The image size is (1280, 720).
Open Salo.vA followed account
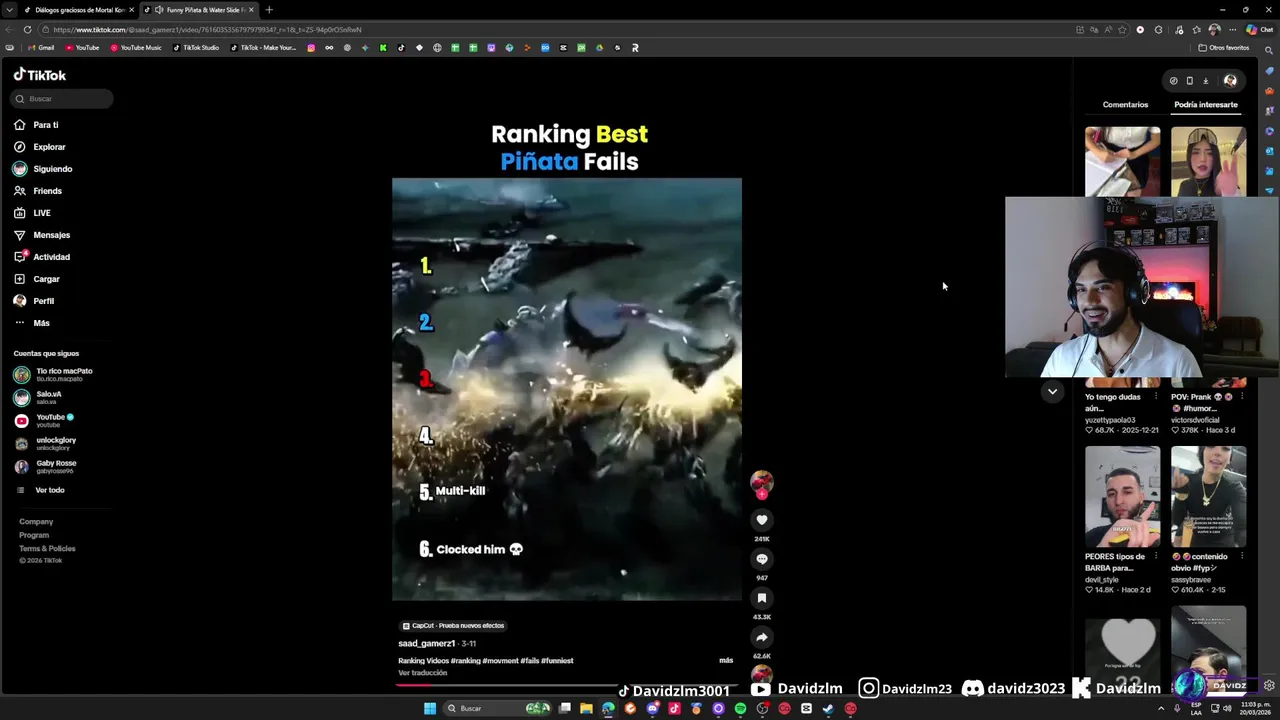point(38,397)
